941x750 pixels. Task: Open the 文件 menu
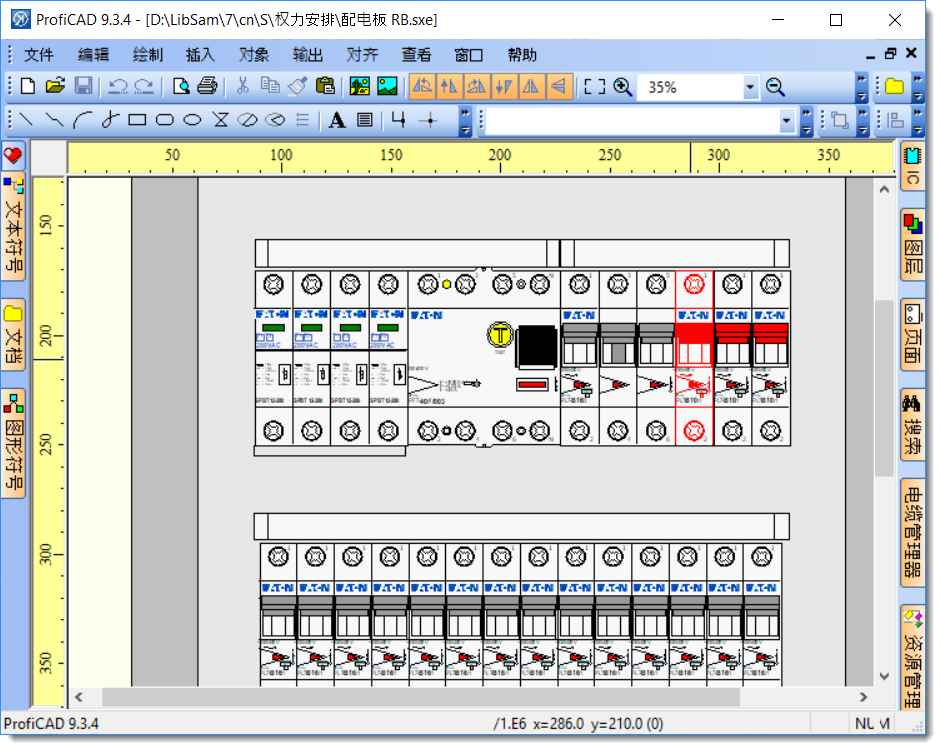coord(38,55)
